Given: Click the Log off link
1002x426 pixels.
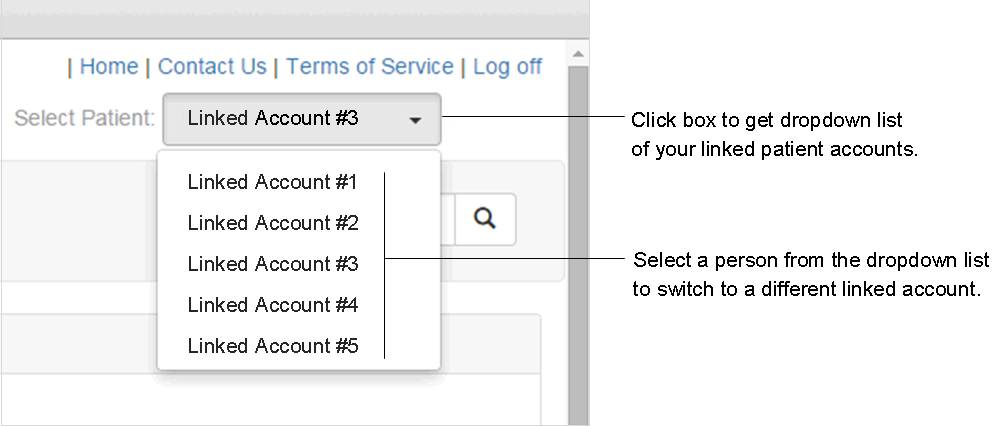Looking at the screenshot, I should 507,66.
